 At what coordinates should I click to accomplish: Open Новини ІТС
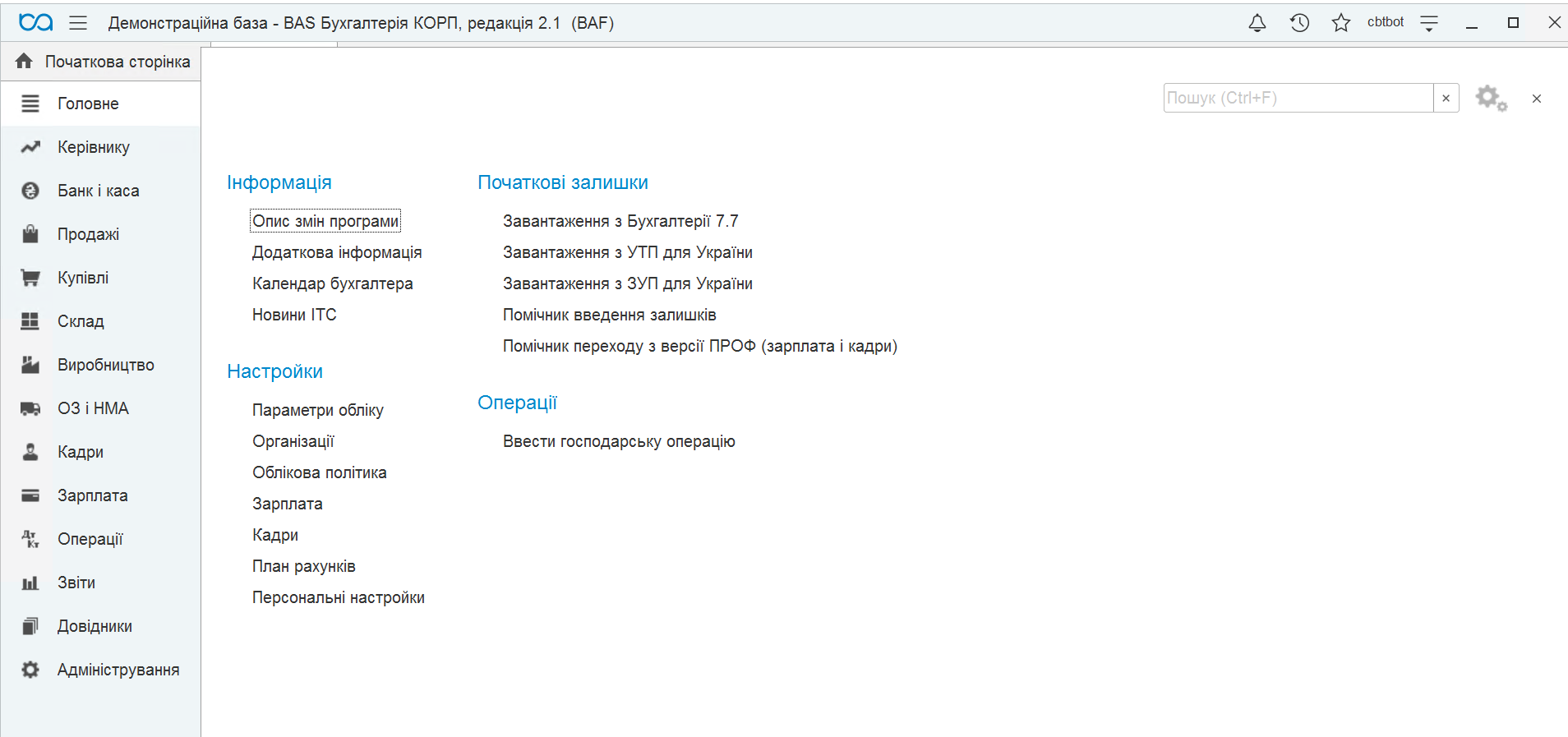294,315
